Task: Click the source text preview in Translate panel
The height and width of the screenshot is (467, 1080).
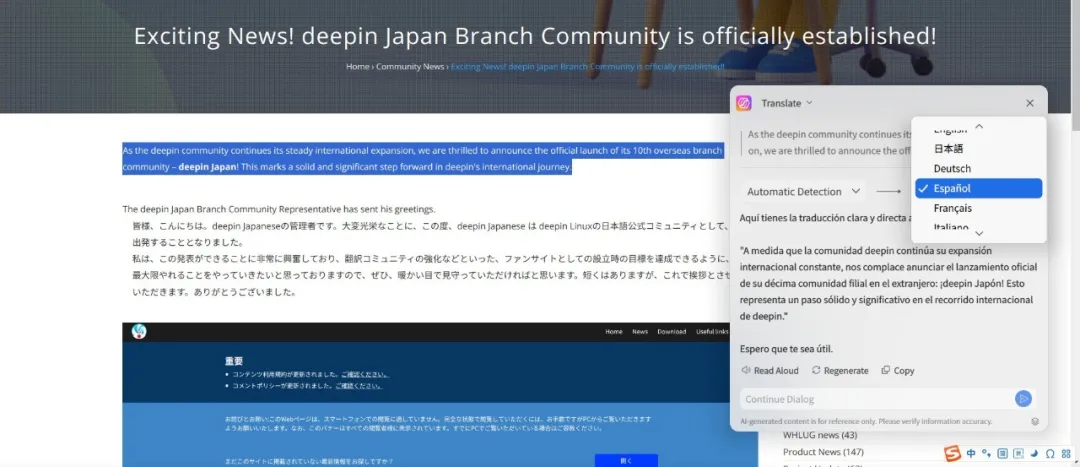Action: click(829, 143)
